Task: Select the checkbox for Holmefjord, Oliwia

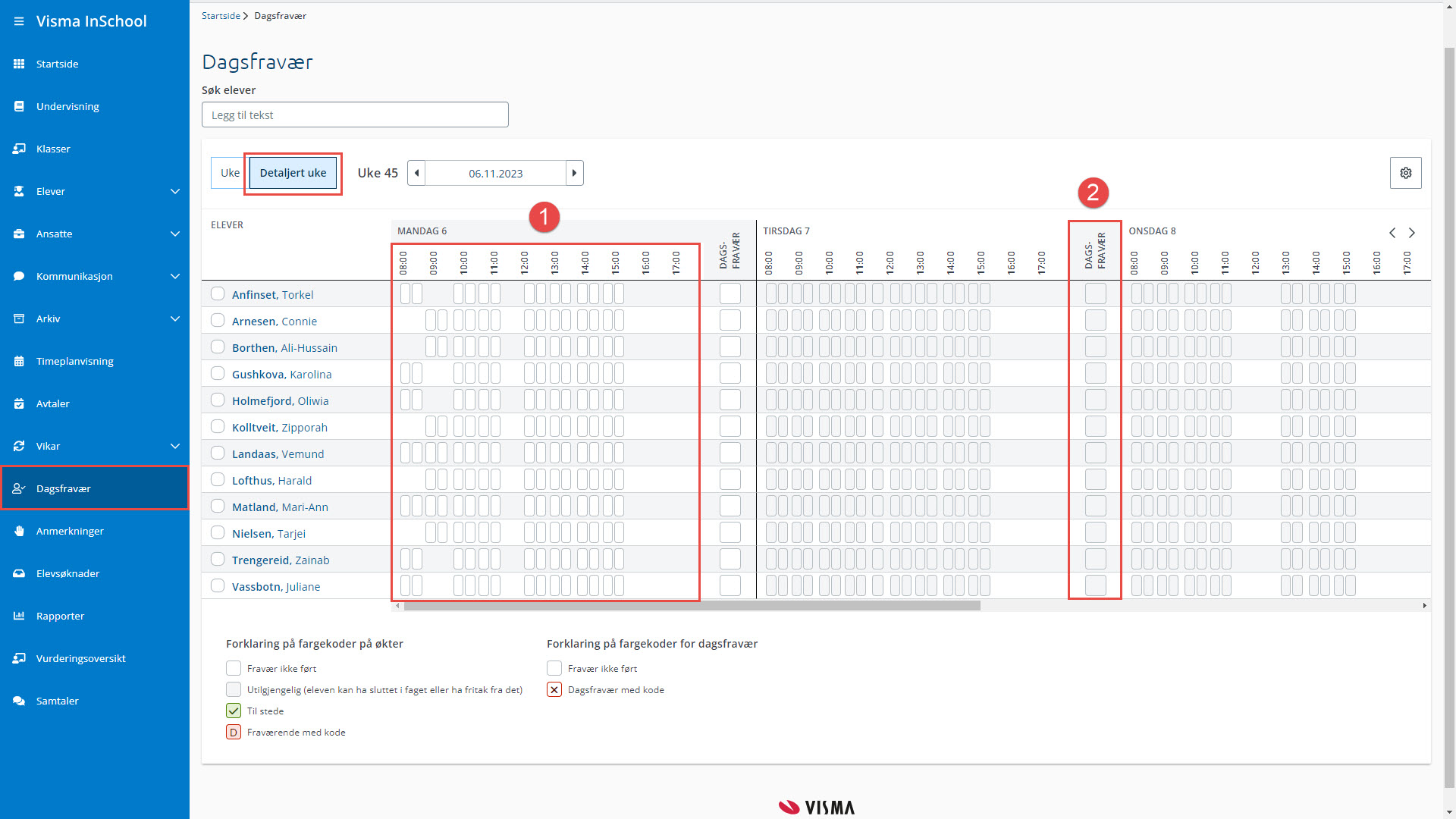Action: (x=218, y=400)
